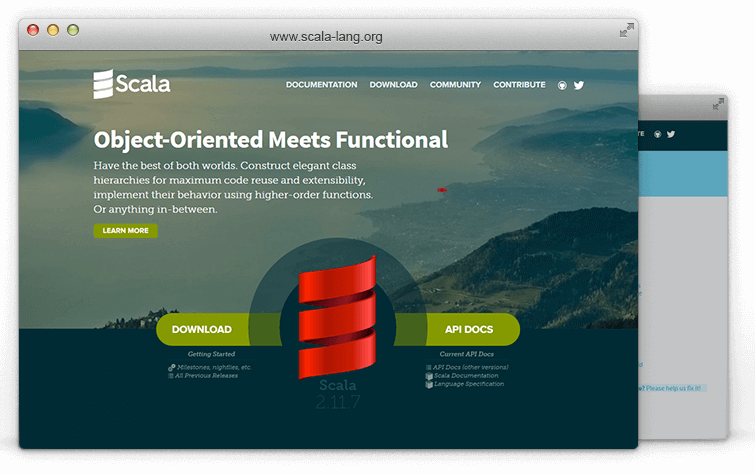
Task: Go to the COMMUNITY navigation item
Action: pos(455,85)
